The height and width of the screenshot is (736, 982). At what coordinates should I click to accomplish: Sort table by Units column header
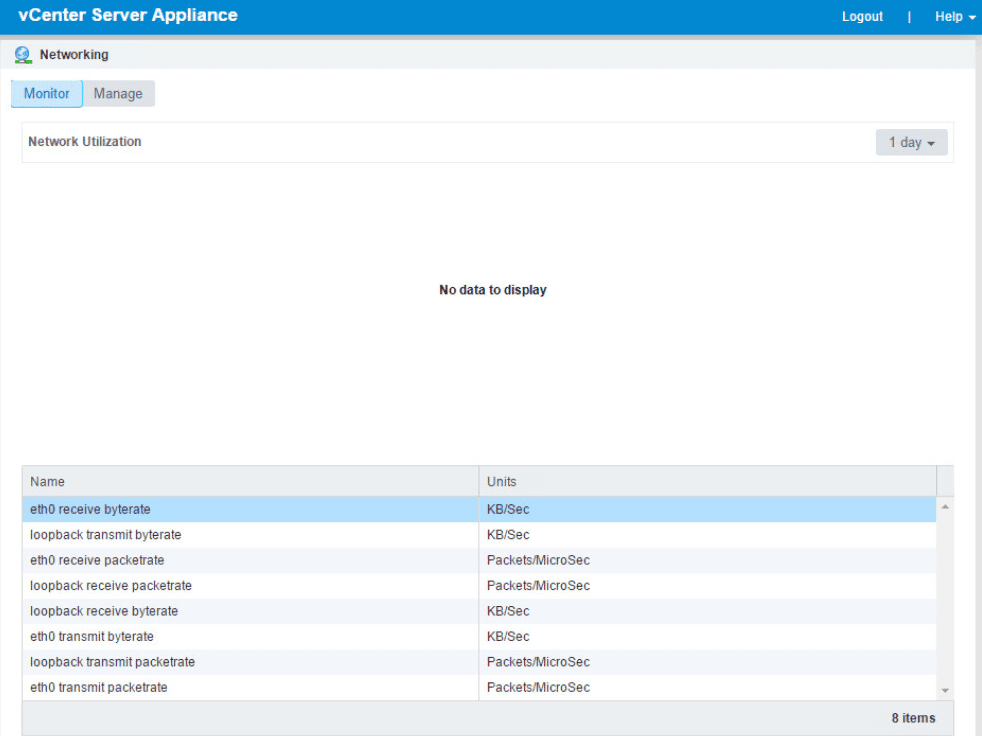click(x=706, y=481)
